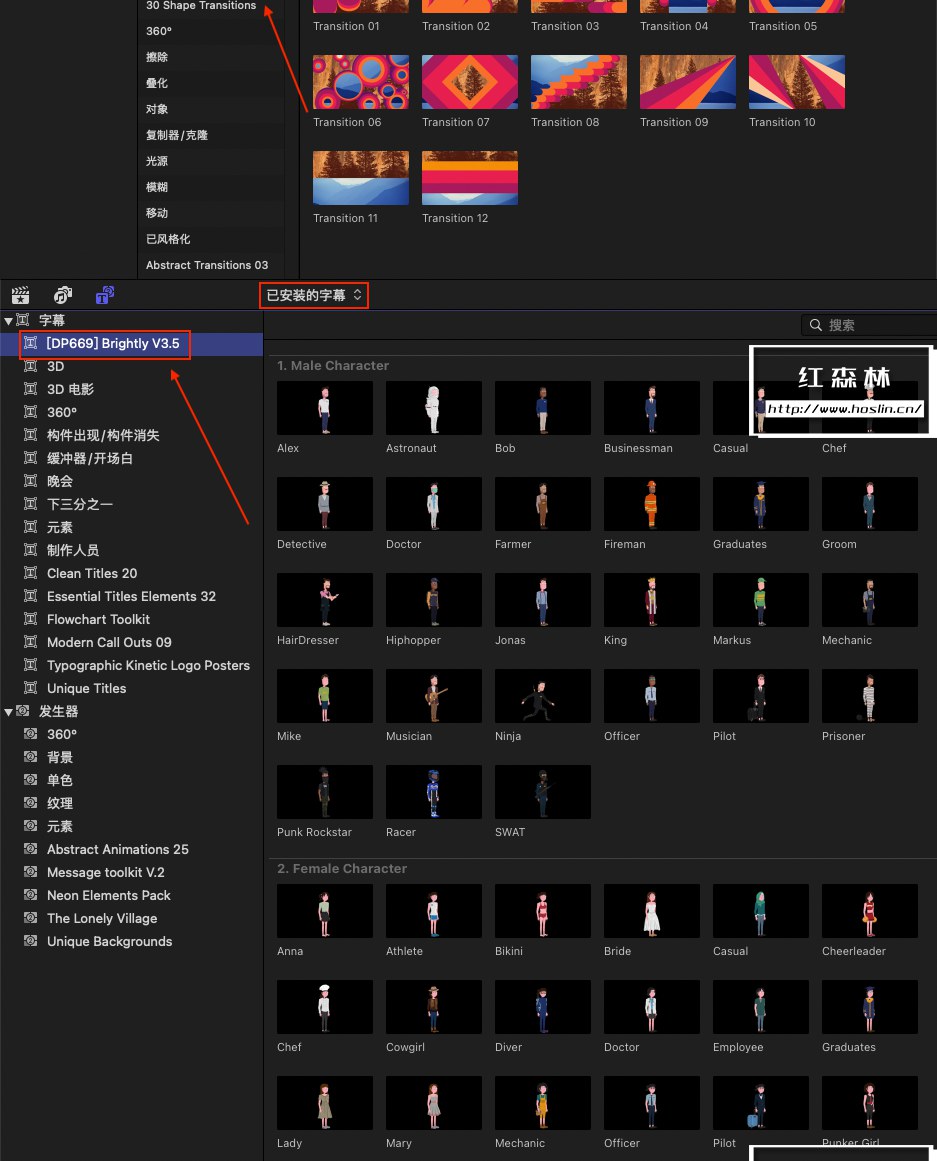Screen dimensions: 937x1161
Task: Select Message toolkit V.2 category
Action: [x=131, y=872]
